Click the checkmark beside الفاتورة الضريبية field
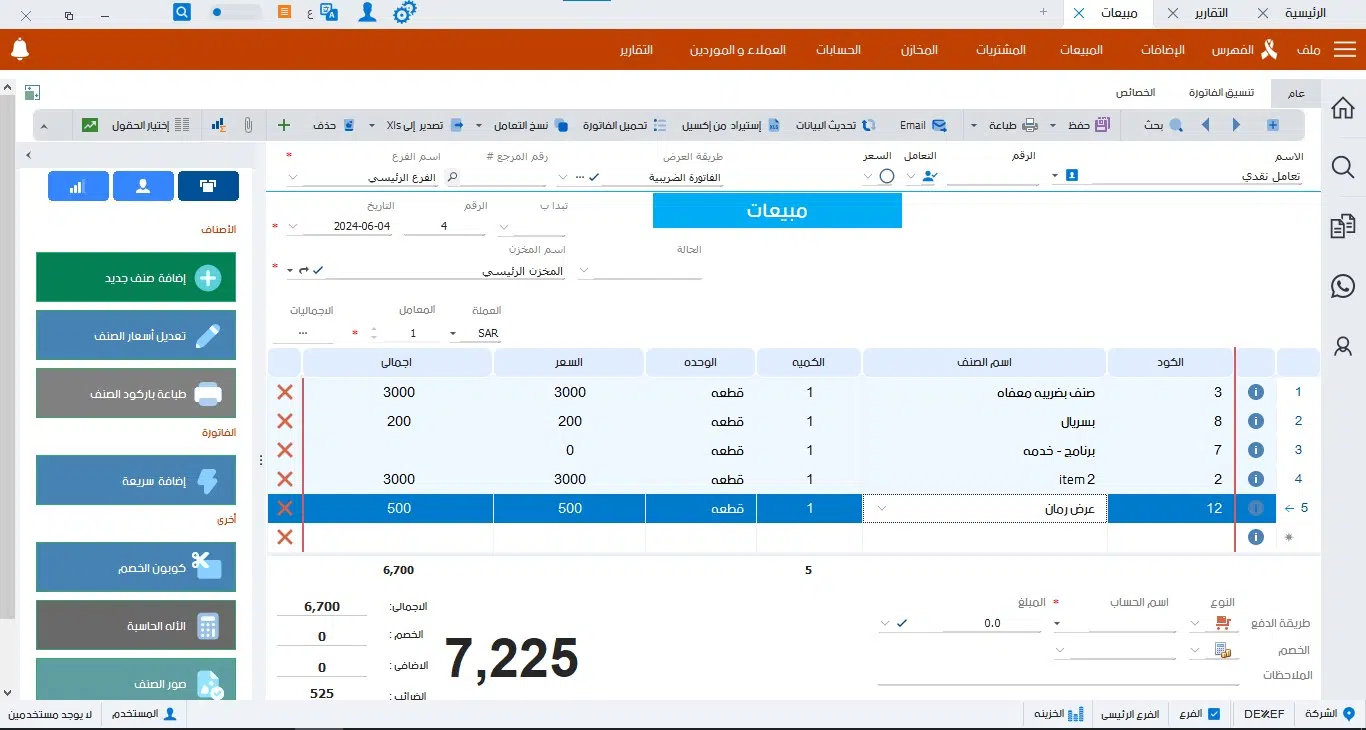Image resolution: width=1366 pixels, height=730 pixels. [593, 177]
